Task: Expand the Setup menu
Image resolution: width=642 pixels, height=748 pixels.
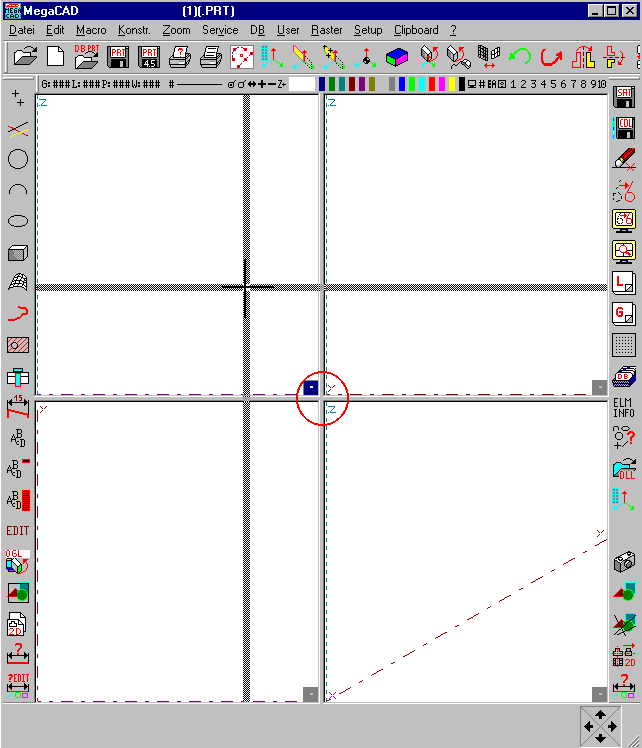Action: coord(368,30)
